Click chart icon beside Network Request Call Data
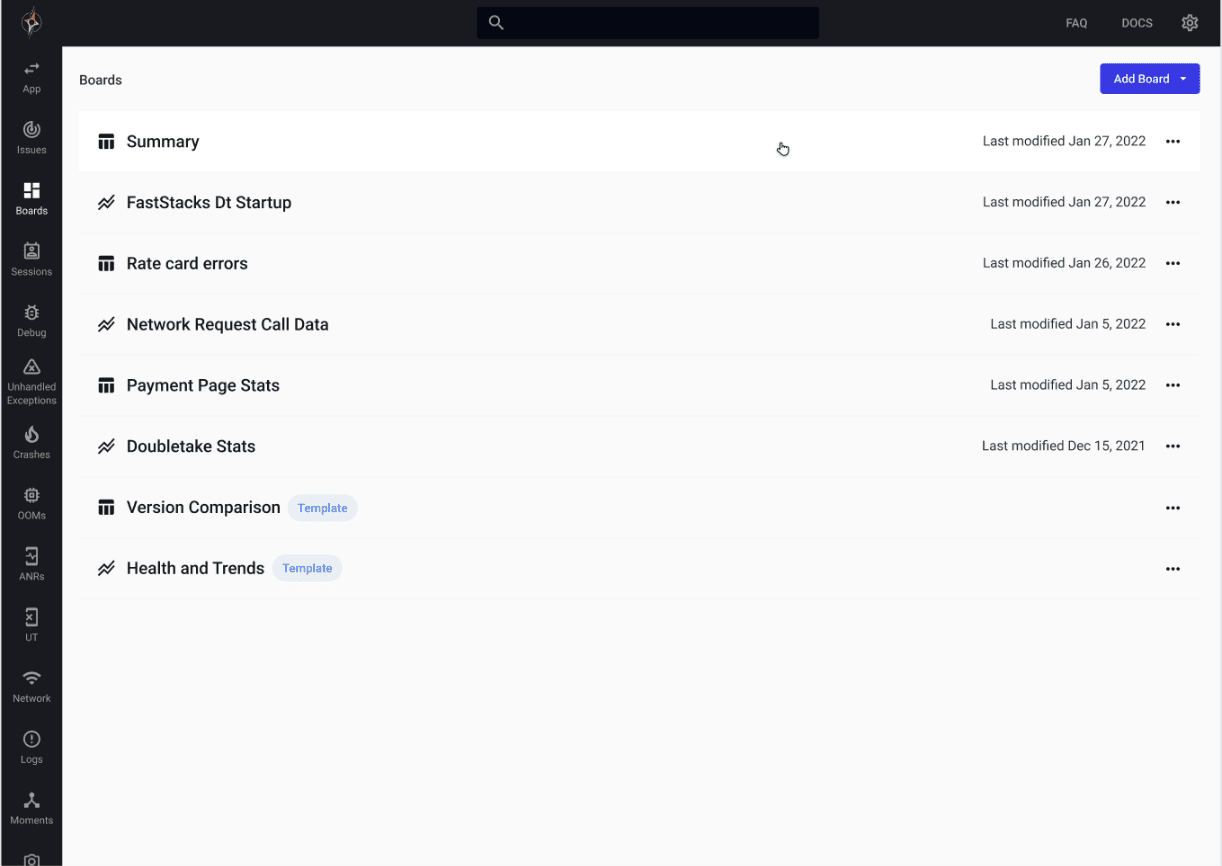 click(x=106, y=325)
